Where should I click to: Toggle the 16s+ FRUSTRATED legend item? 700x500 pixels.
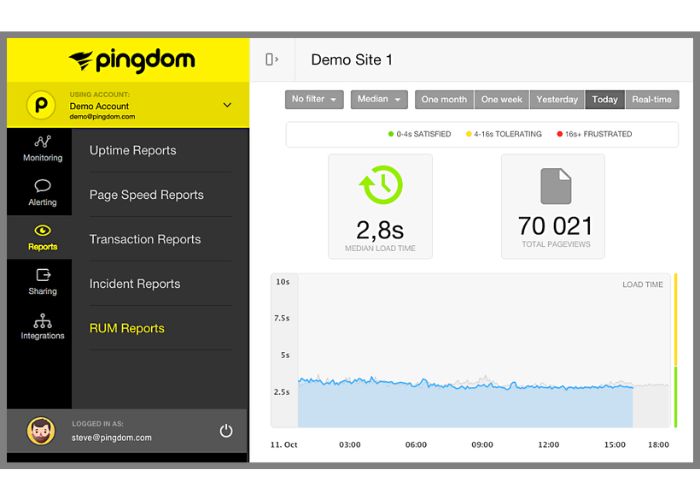(x=594, y=134)
